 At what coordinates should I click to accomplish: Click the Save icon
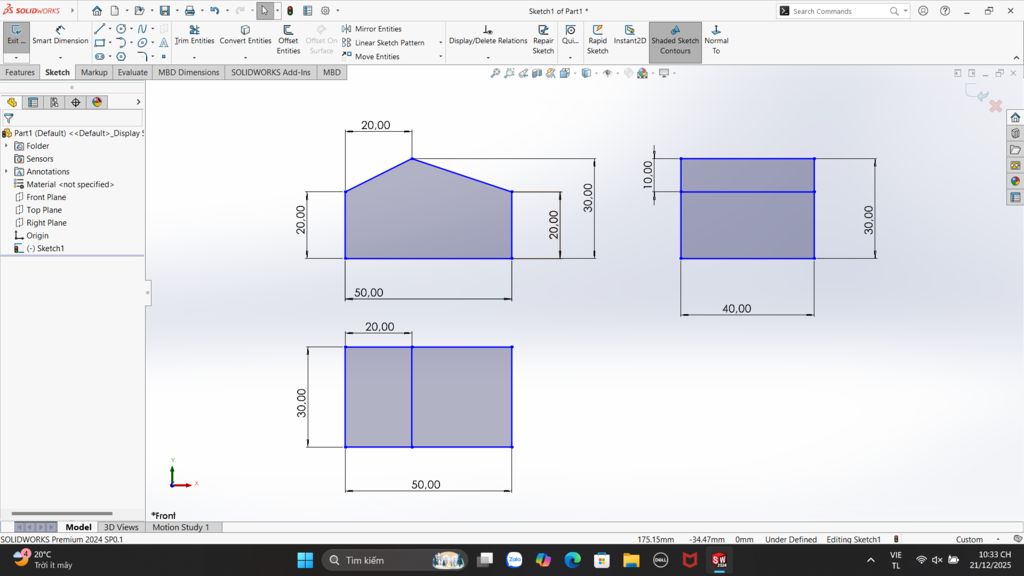point(165,10)
